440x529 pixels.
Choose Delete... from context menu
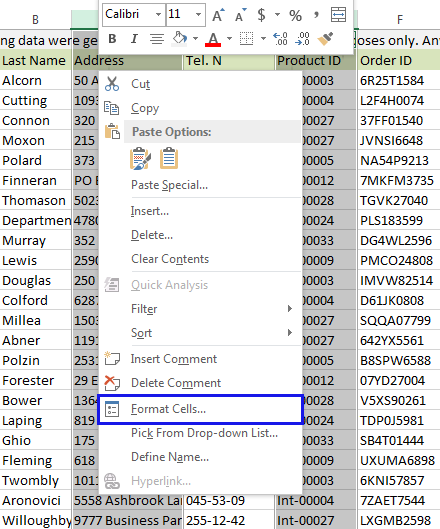coord(199,235)
